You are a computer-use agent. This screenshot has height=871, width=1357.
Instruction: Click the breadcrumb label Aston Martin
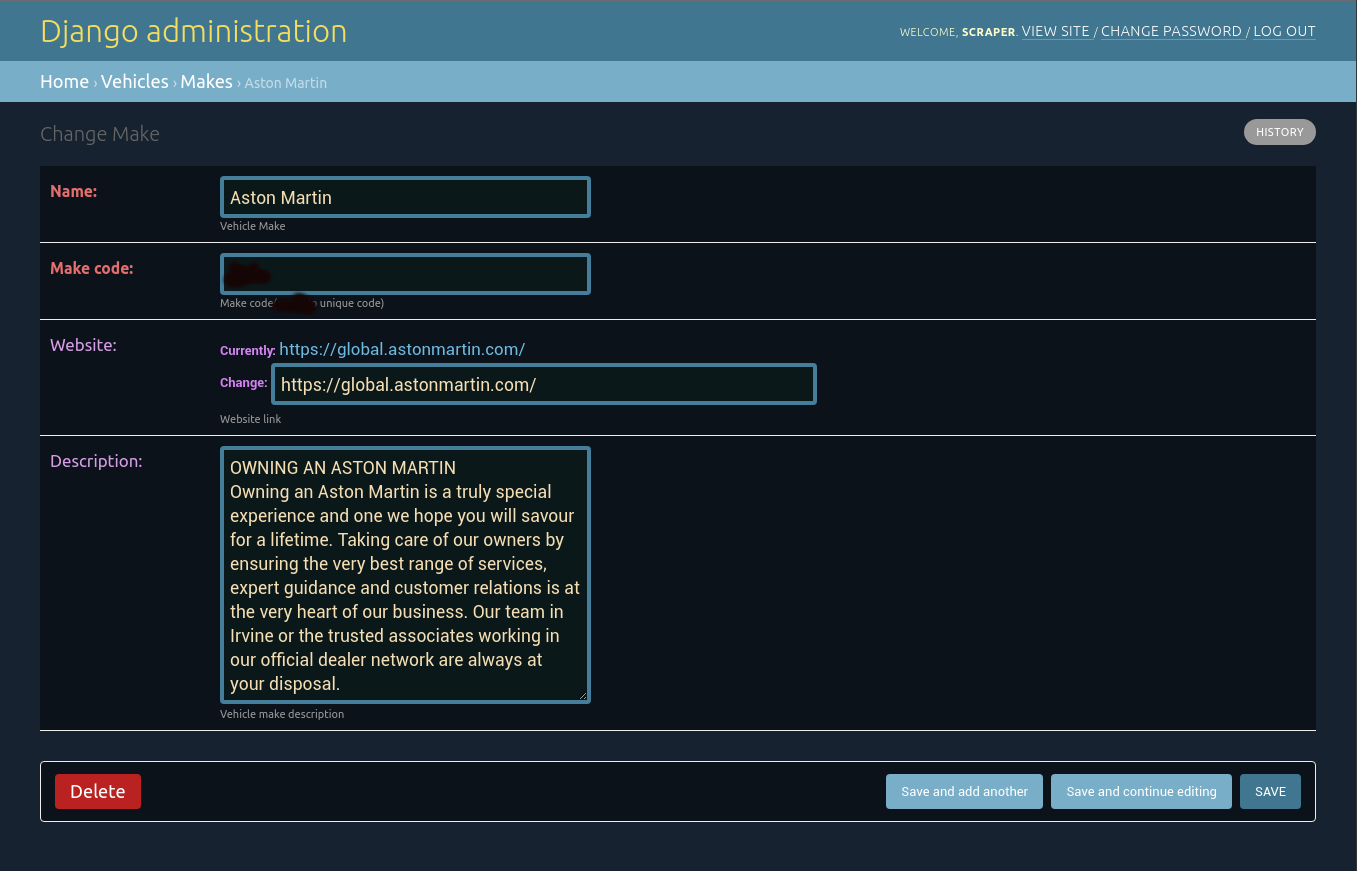point(285,82)
